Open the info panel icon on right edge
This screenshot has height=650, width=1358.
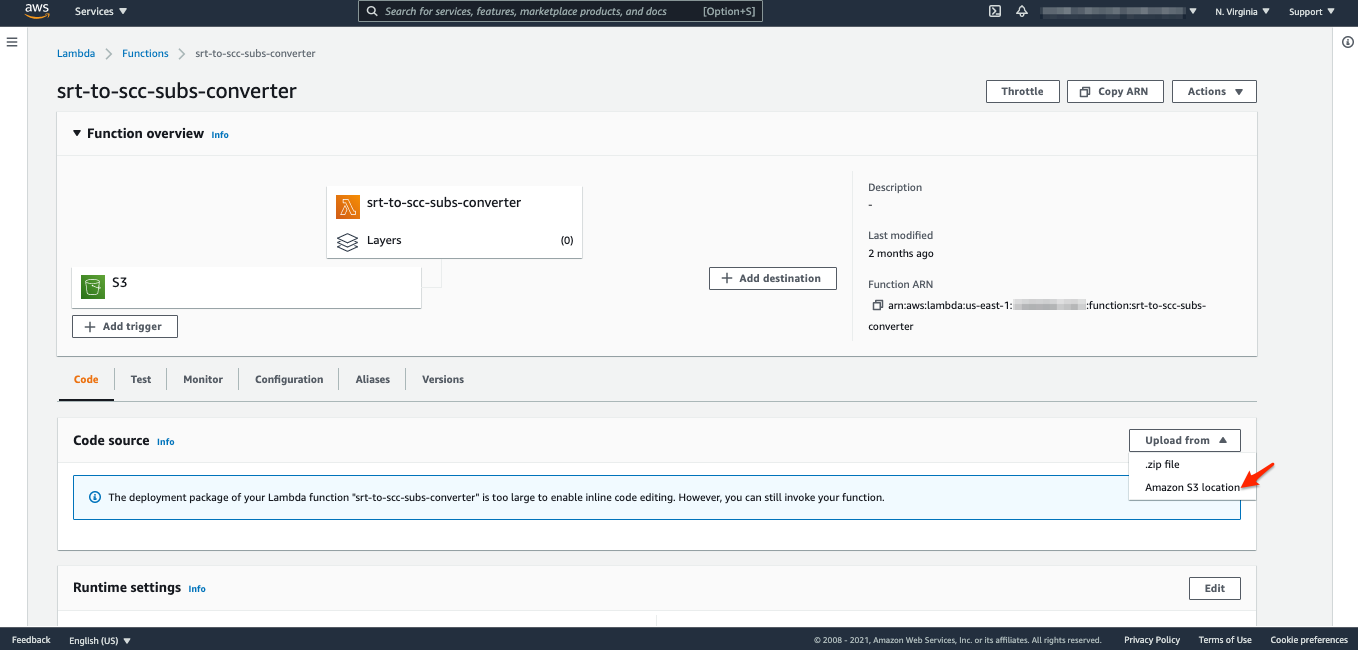point(1347,42)
